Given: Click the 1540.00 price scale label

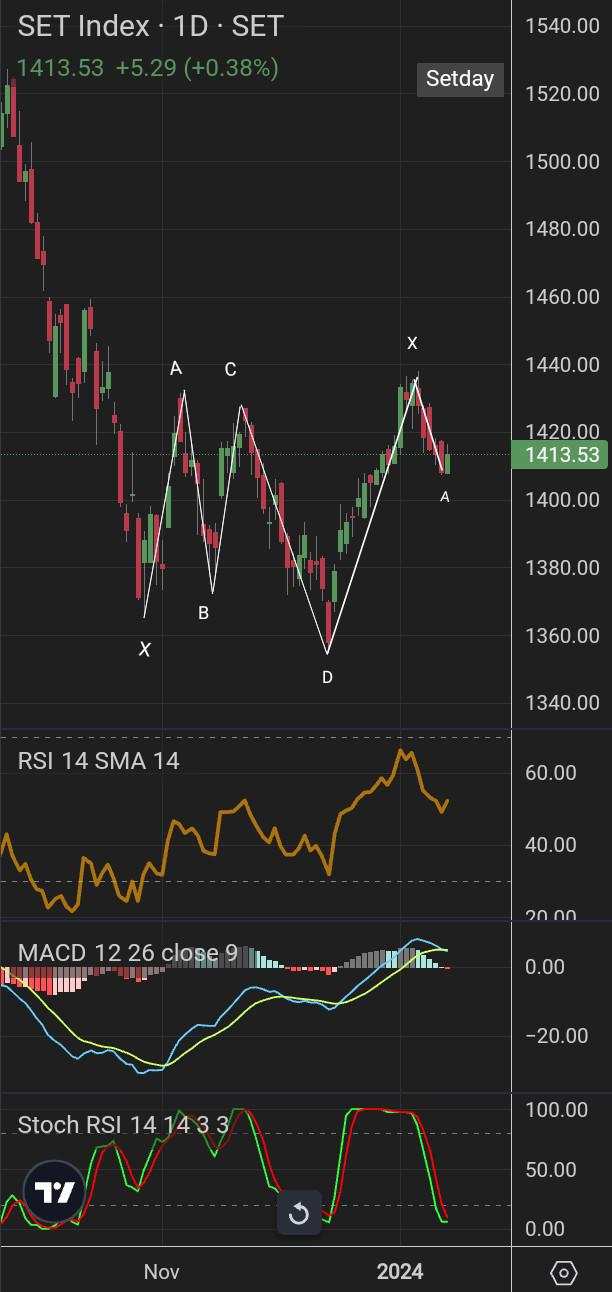Looking at the screenshot, I should 562,26.
